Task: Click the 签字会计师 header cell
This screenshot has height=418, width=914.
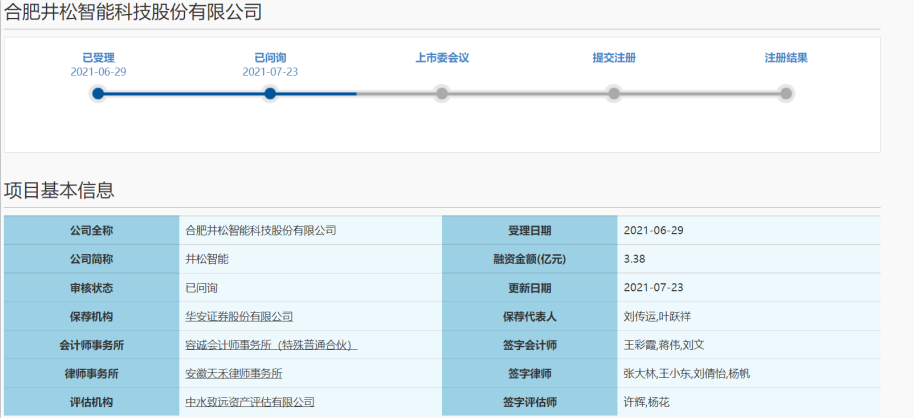Action: point(530,345)
